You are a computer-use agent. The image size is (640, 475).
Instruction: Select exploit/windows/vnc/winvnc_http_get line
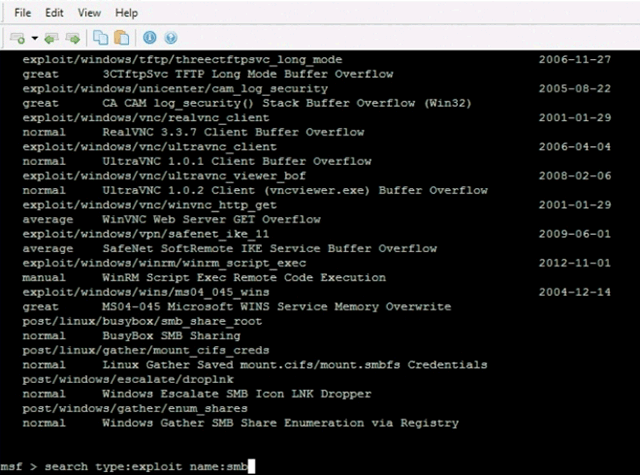coord(149,205)
